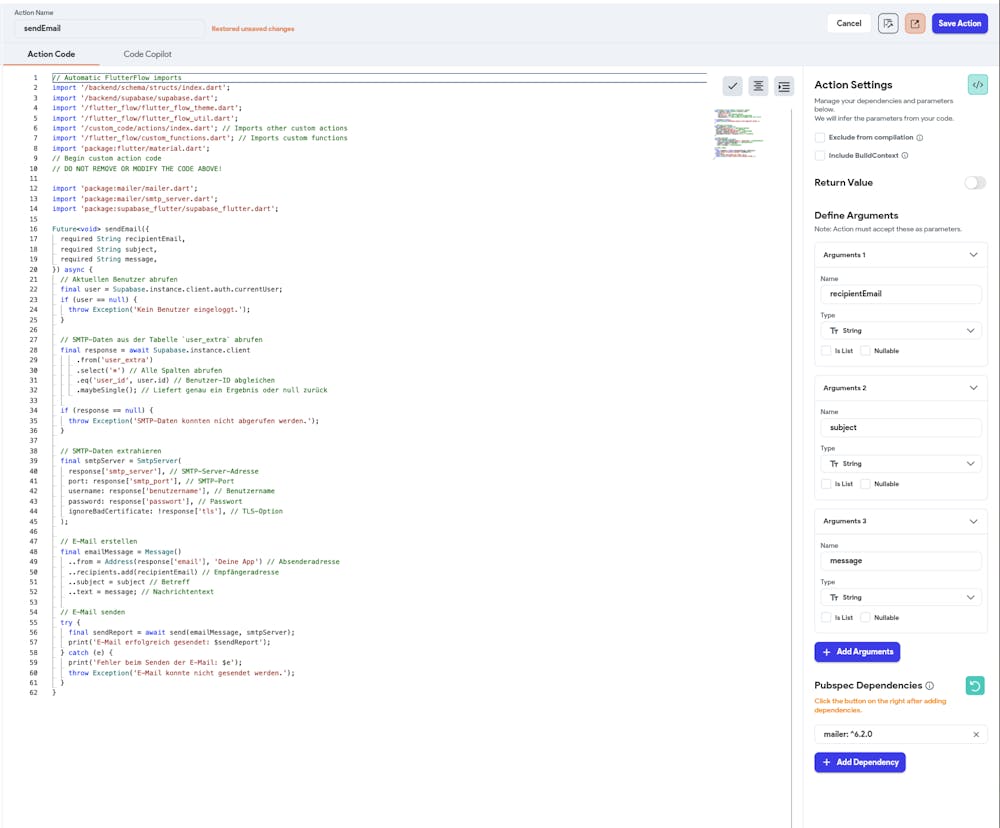
Task: Click the indent lines icon in editor toolbar
Action: tap(784, 87)
